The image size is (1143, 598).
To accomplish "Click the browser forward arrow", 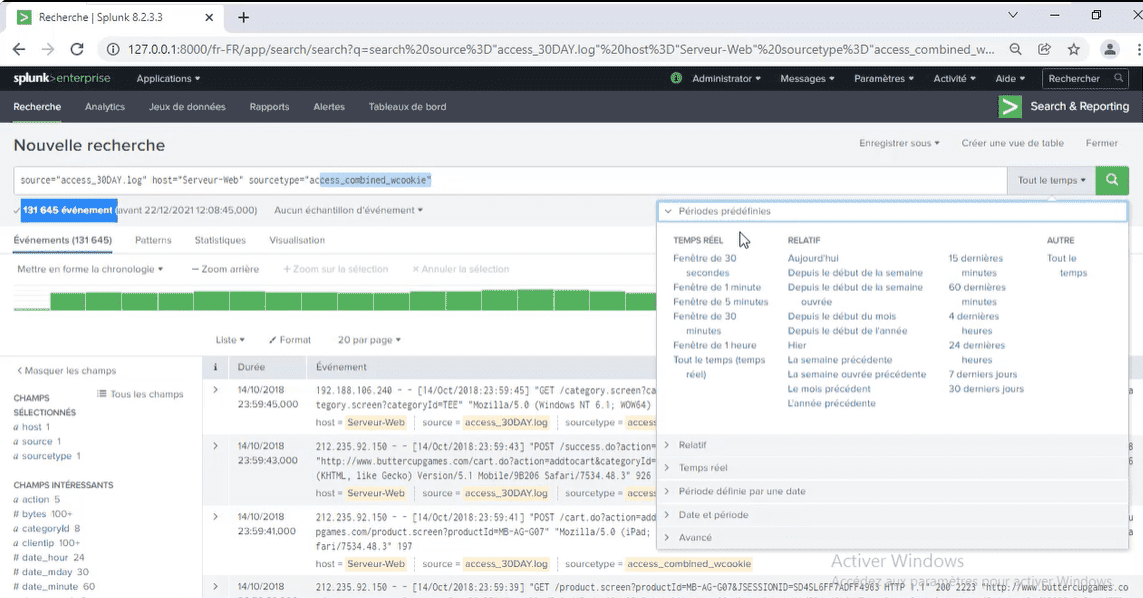I will tap(47, 49).
